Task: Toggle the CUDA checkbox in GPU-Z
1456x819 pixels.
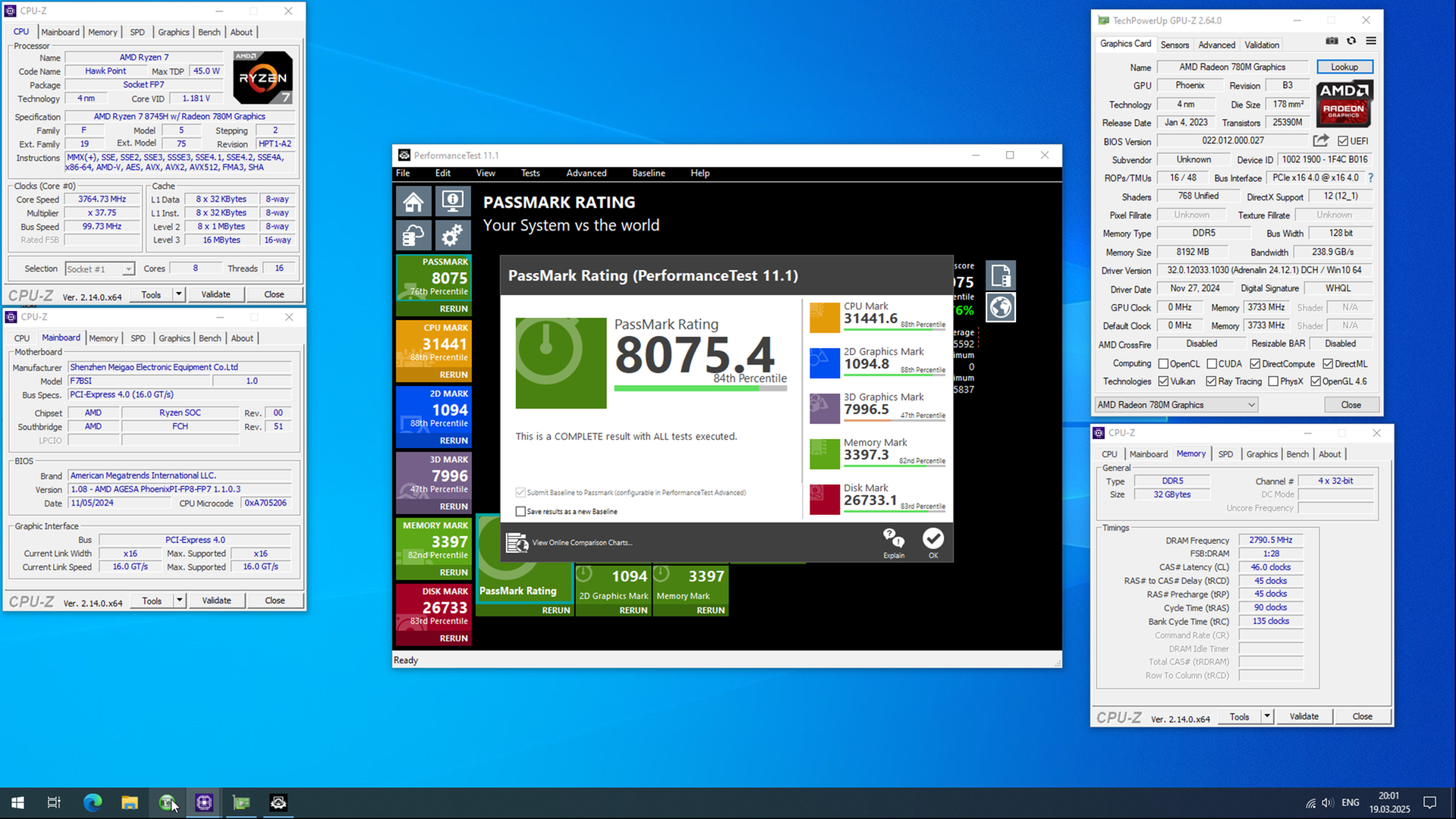Action: point(1211,364)
